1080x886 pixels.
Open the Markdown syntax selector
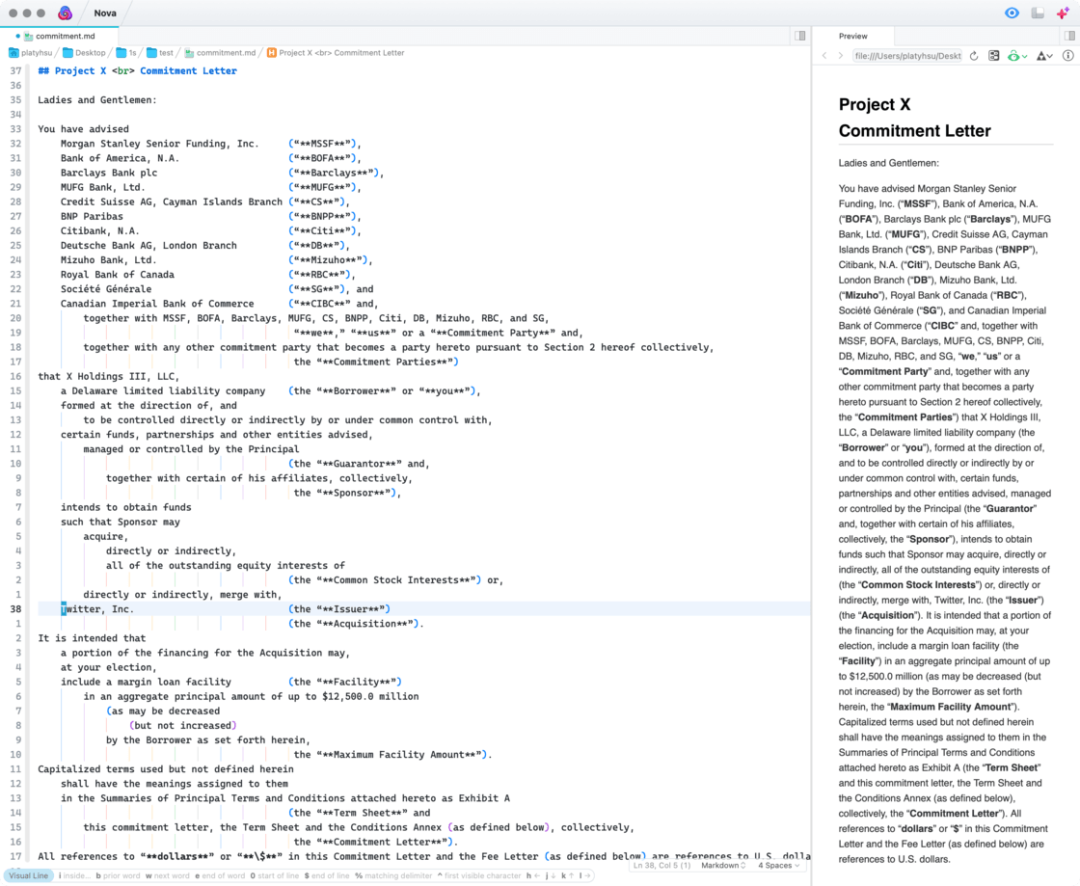pyautogui.click(x=723, y=865)
